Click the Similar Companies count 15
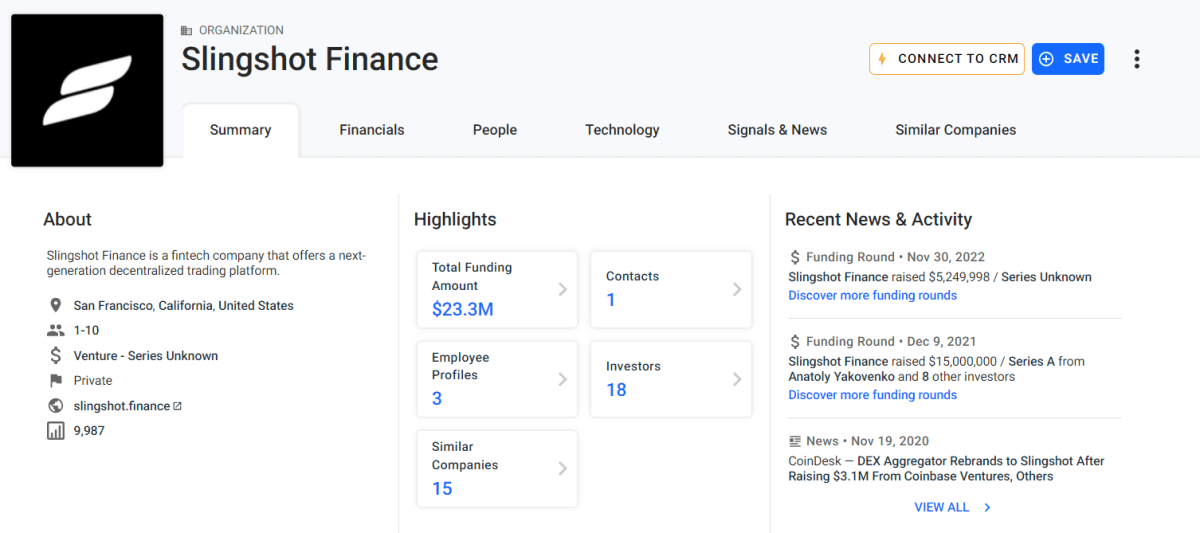 pos(442,489)
